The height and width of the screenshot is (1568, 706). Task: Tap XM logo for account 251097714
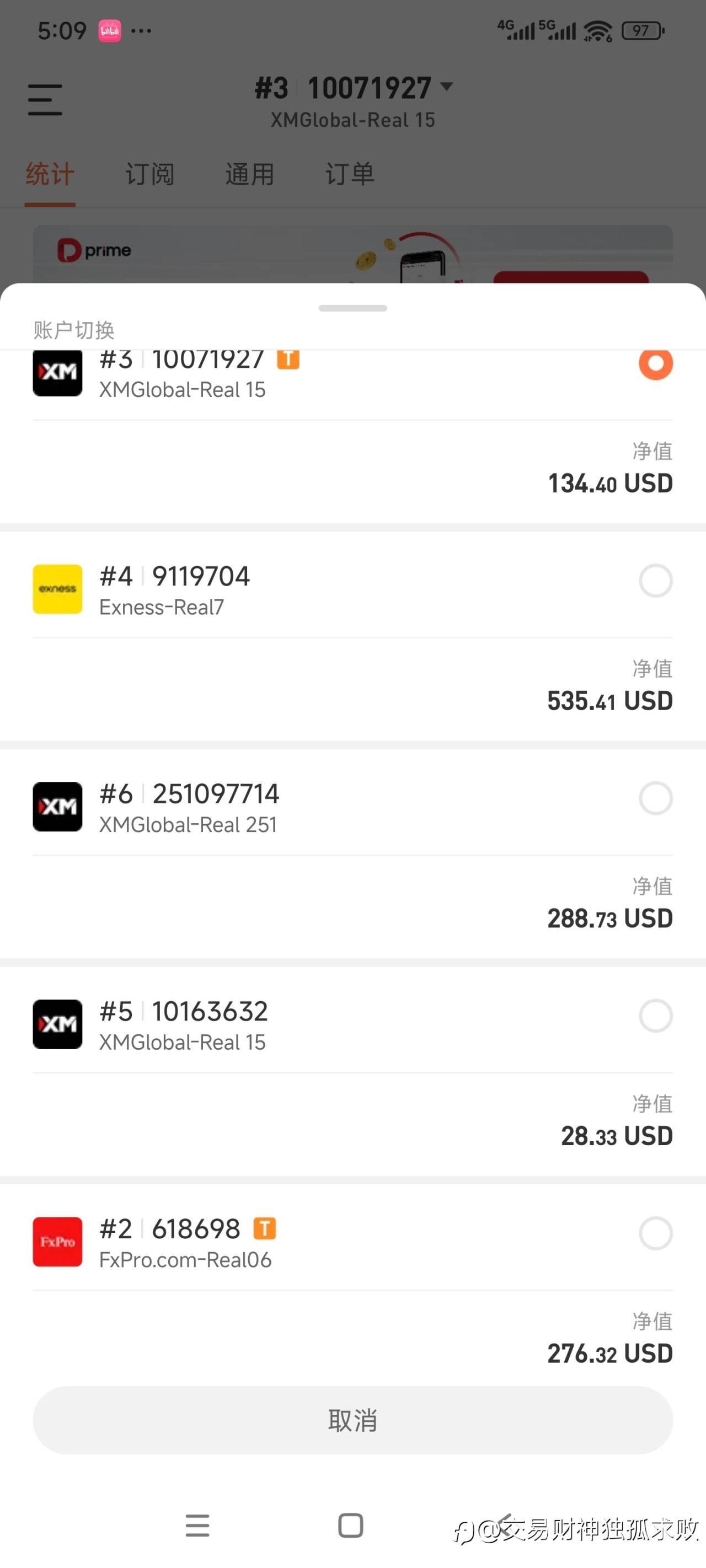pyautogui.click(x=57, y=807)
